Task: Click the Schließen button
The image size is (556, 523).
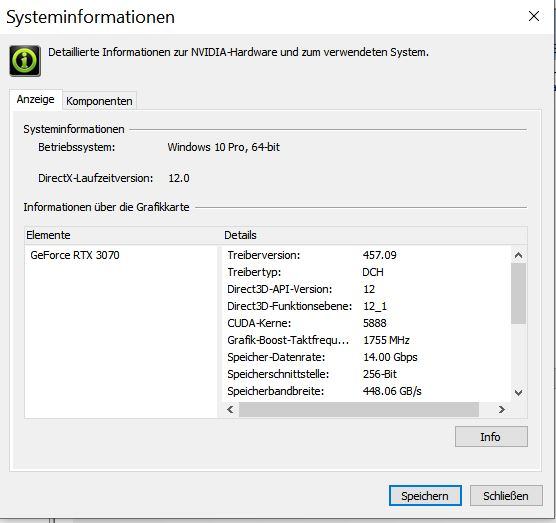Action: pyautogui.click(x=506, y=496)
